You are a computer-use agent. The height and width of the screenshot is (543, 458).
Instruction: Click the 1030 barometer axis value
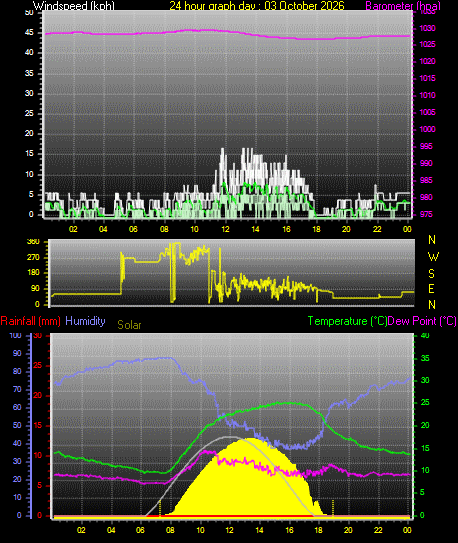[428, 28]
